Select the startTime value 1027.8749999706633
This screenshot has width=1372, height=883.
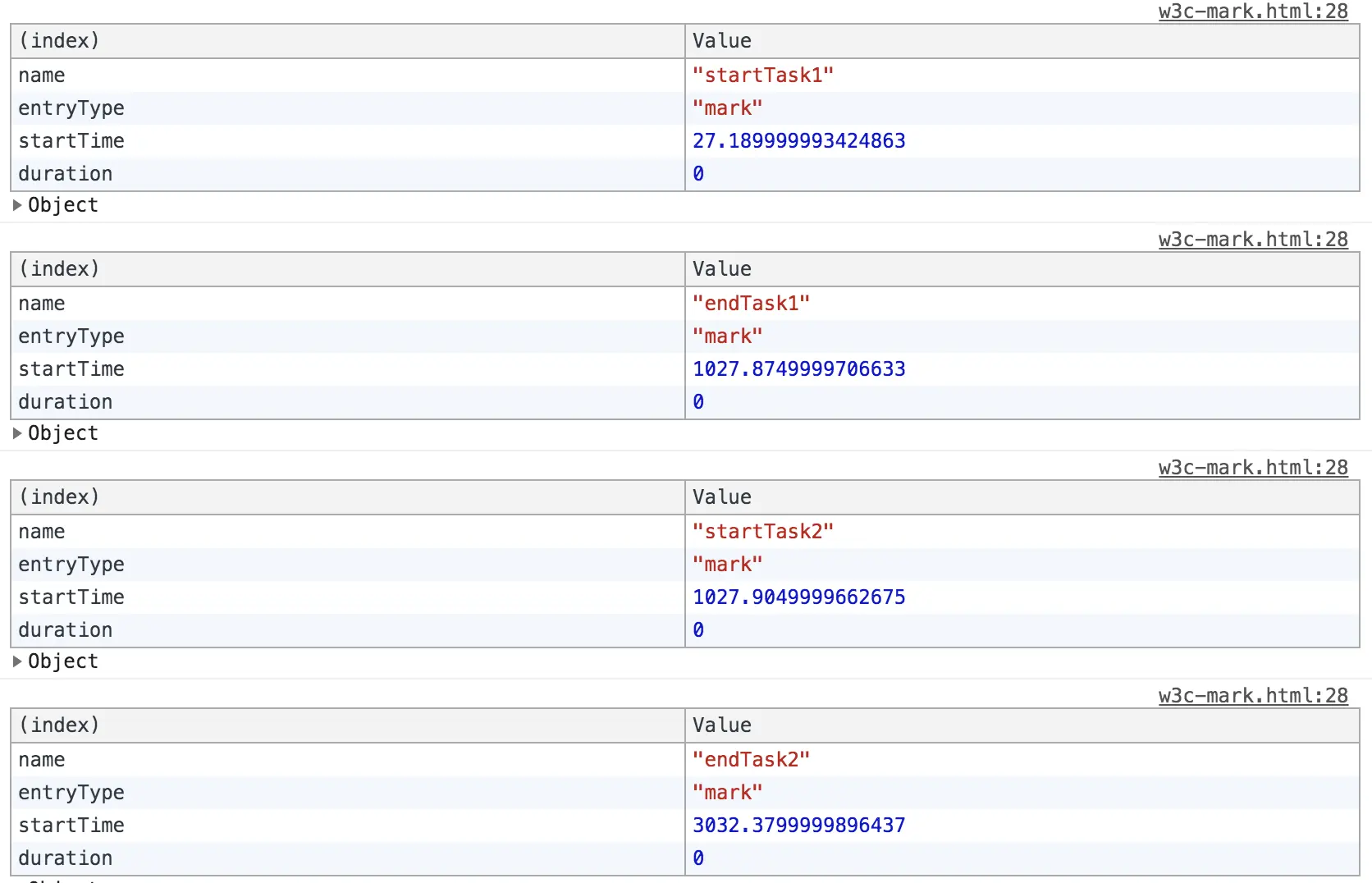click(798, 369)
